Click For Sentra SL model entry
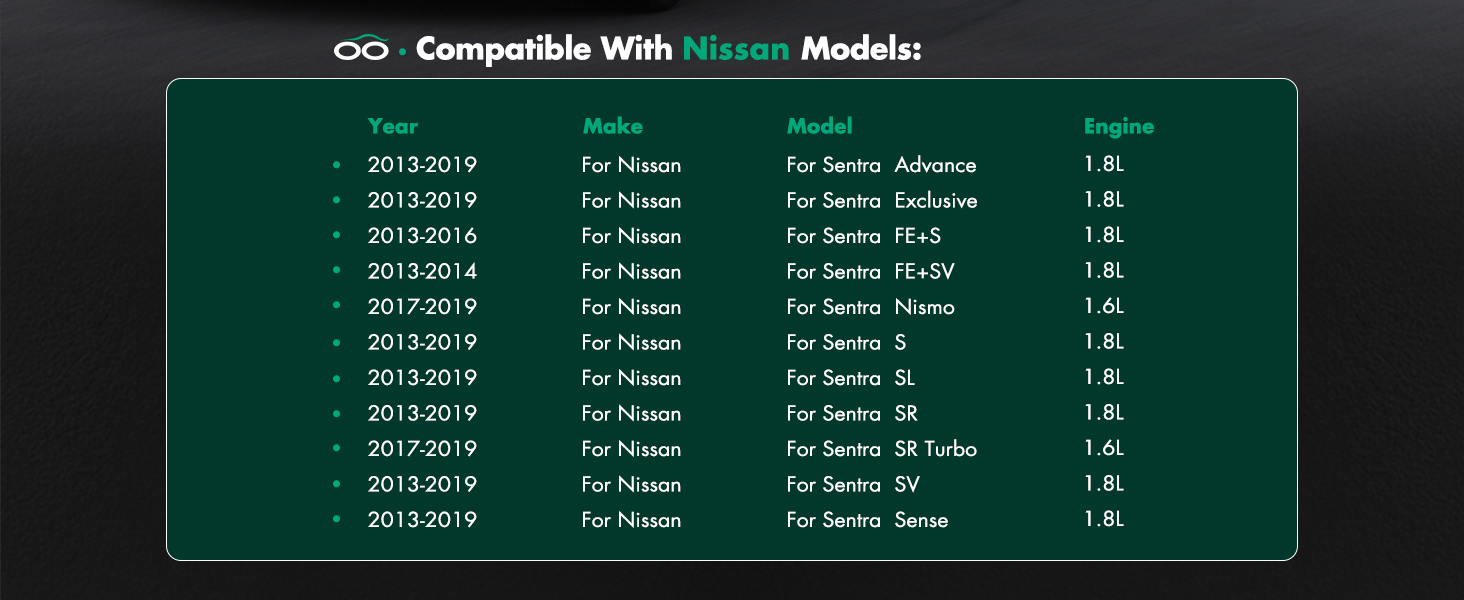This screenshot has width=1464, height=600. pos(851,378)
